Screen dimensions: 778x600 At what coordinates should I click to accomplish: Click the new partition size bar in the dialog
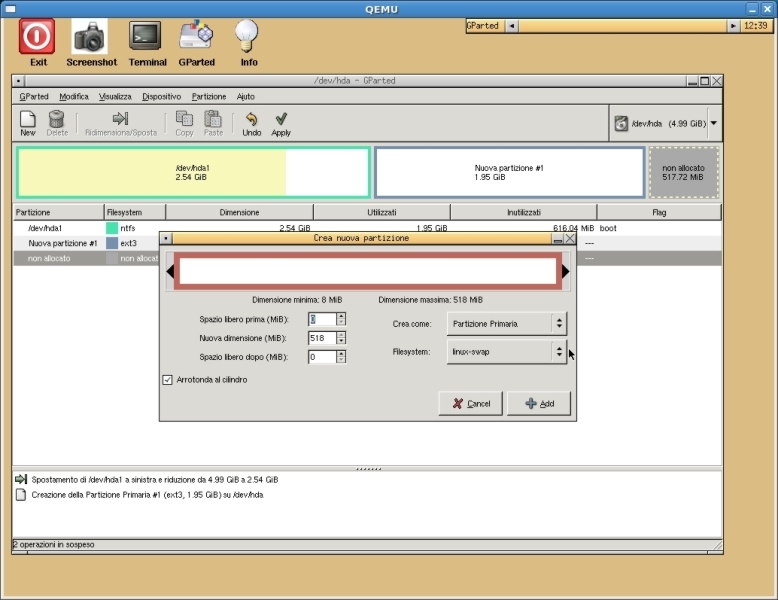[x=368, y=271]
